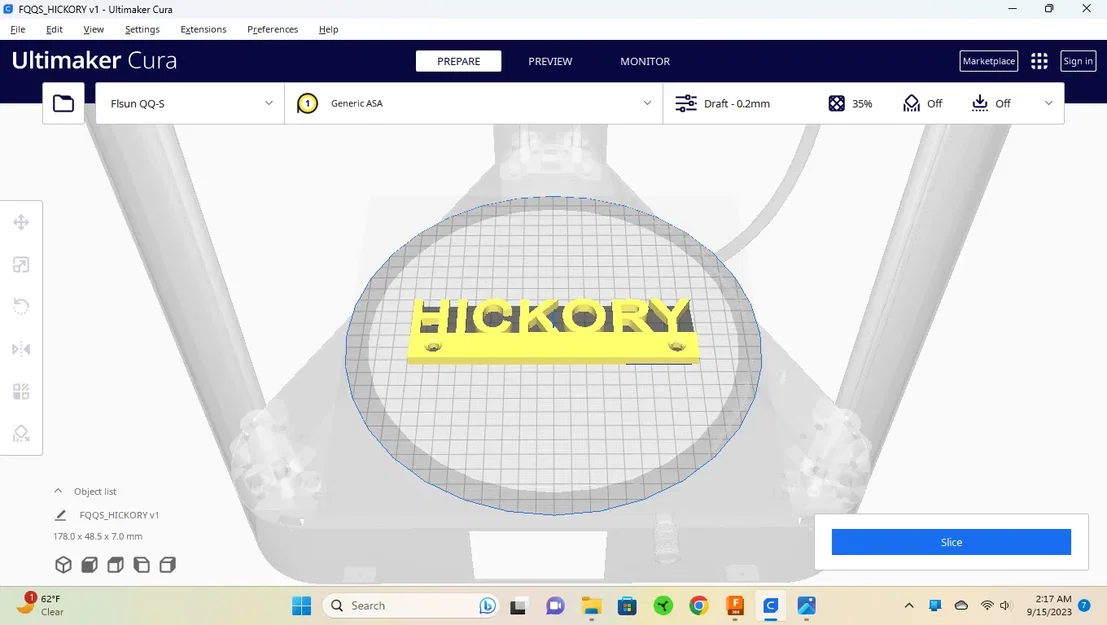Select the Support Blocker tool
1107x625 pixels.
(21, 434)
